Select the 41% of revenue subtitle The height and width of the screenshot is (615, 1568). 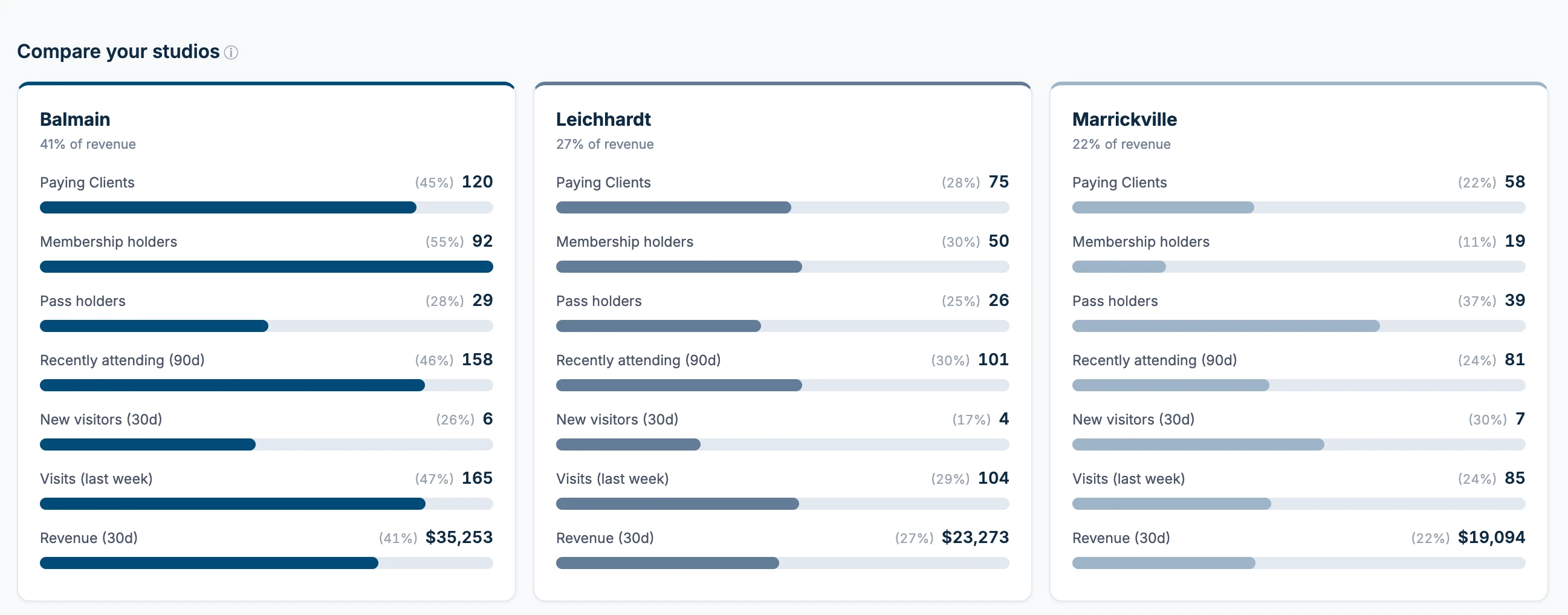(88, 145)
